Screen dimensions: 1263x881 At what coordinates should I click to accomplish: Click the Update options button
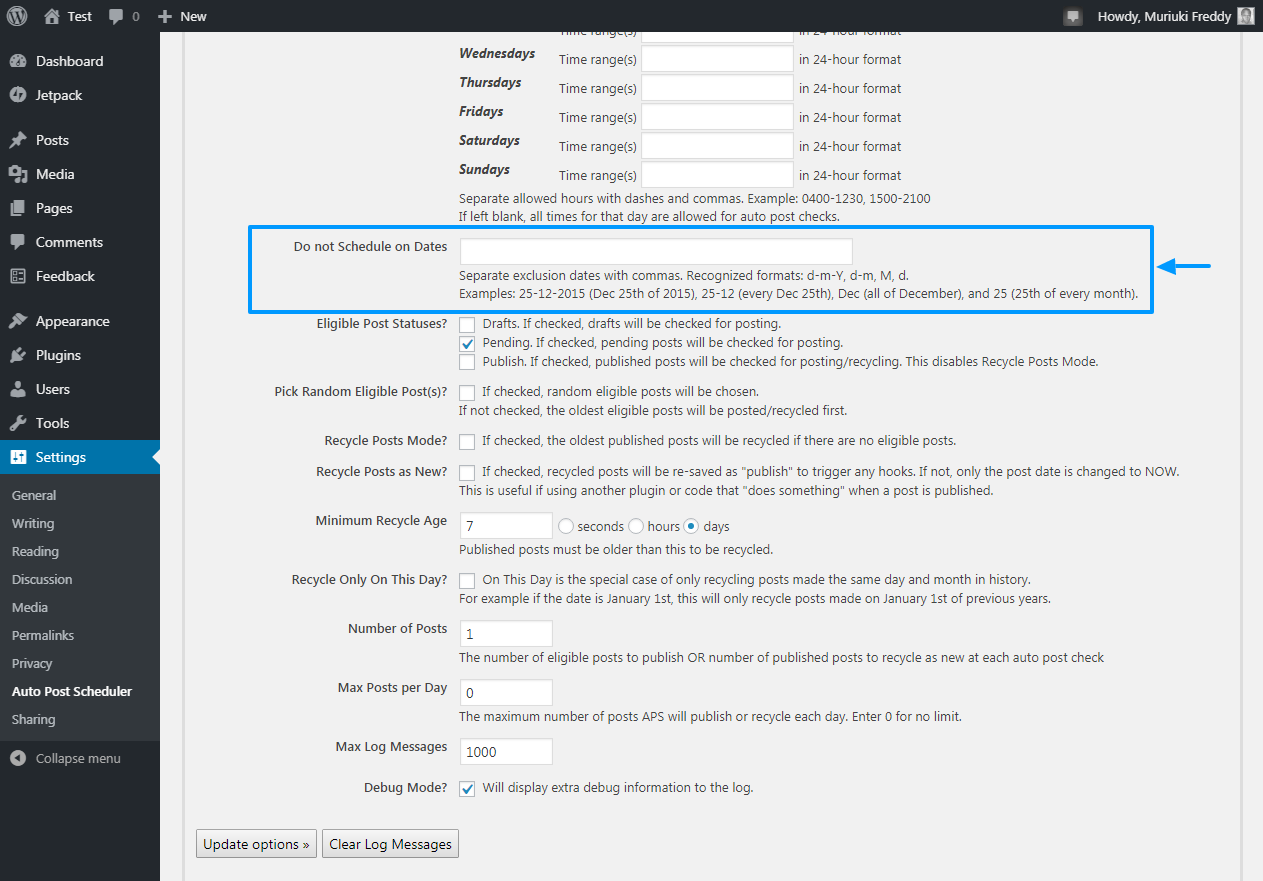point(257,844)
